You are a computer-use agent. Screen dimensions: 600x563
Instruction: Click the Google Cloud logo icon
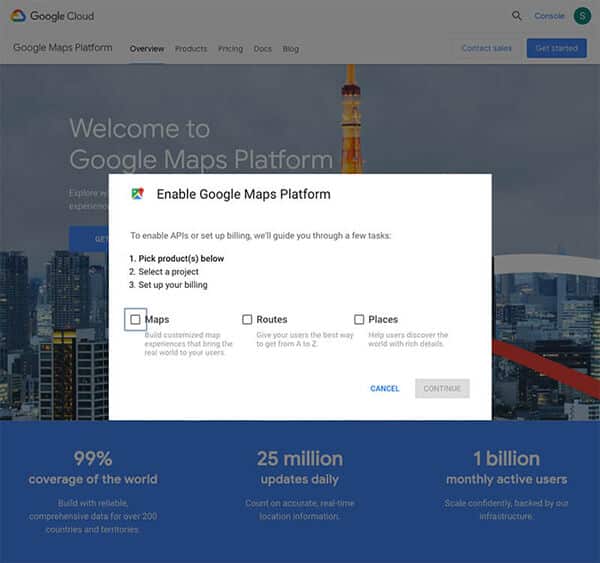click(18, 16)
